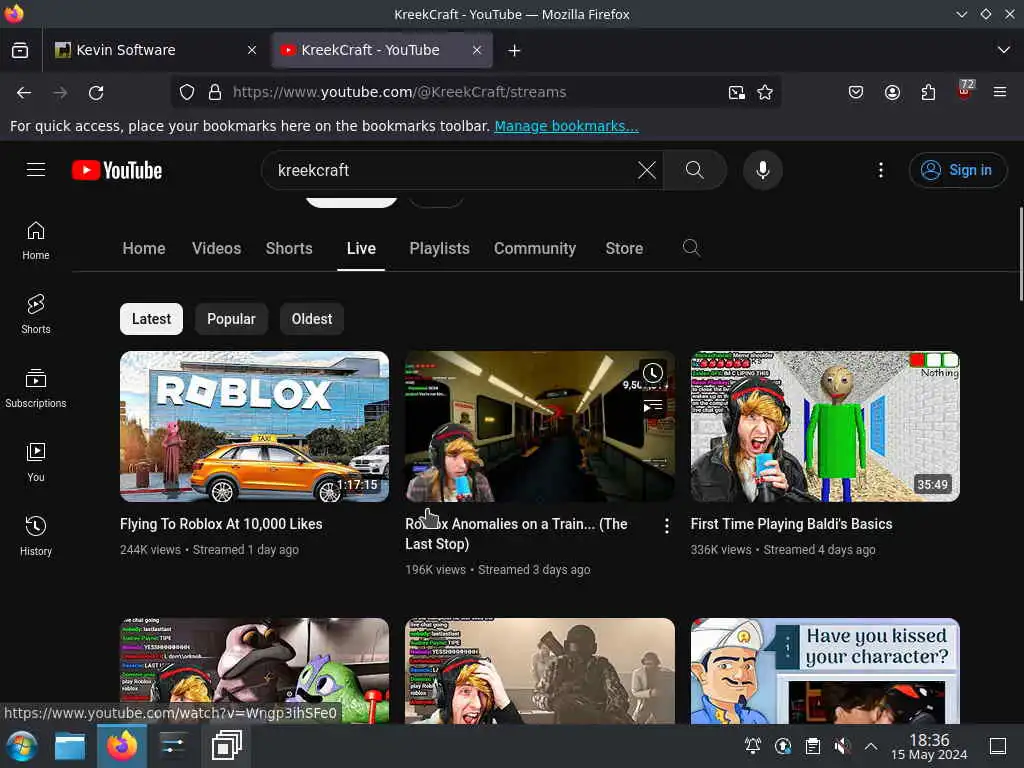The height and width of the screenshot is (768, 1024).
Task: Open Home in the YouTube sidebar
Action: coord(35,240)
